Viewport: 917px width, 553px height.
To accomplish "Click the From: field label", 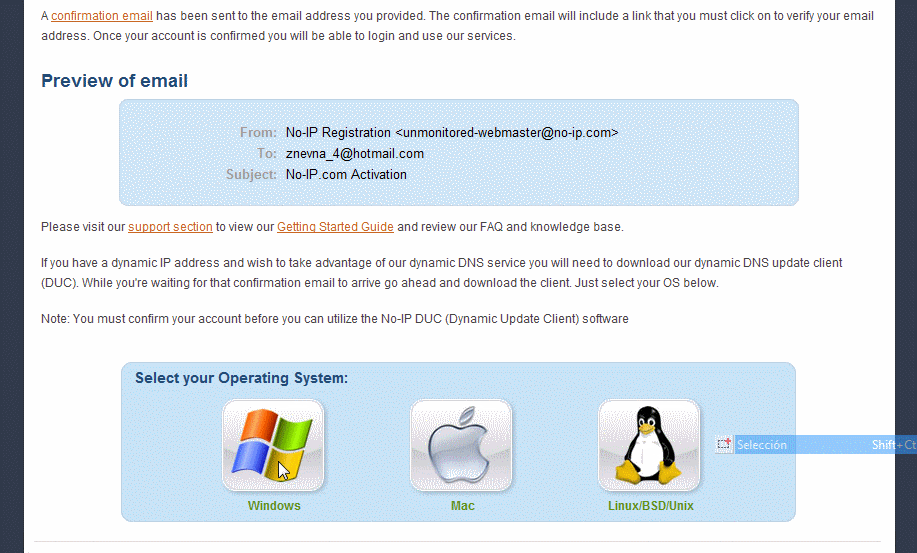I will pyautogui.click(x=258, y=133).
